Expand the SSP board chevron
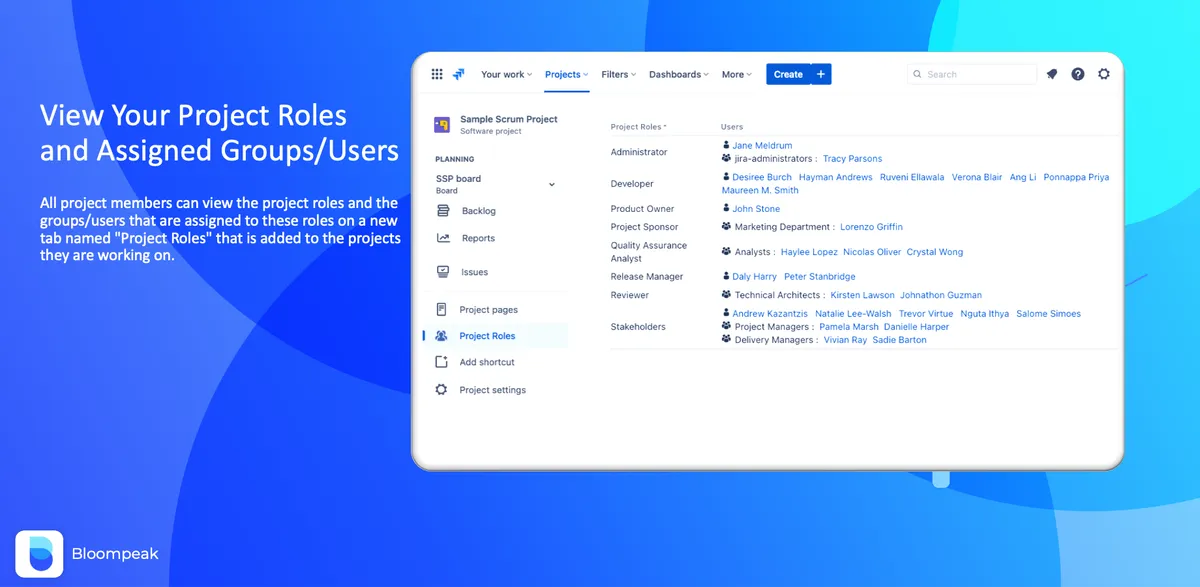This screenshot has height=587, width=1200. point(552,184)
